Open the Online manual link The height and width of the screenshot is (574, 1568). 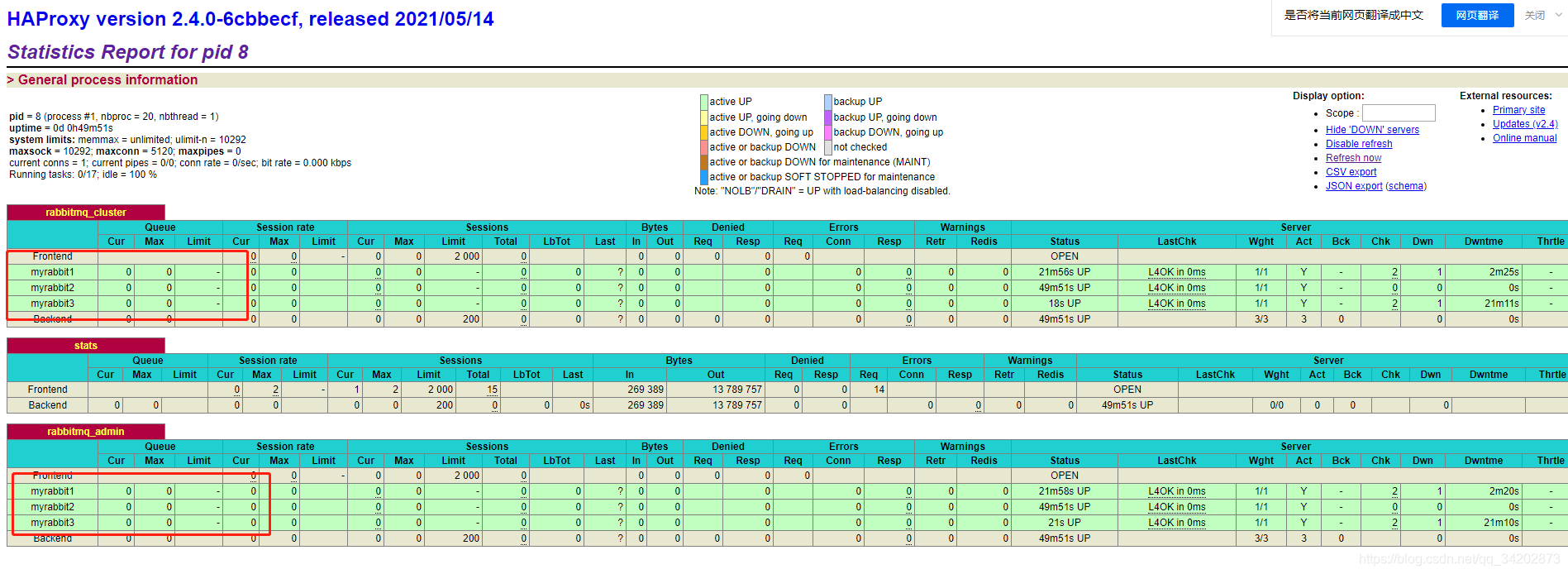click(1524, 138)
